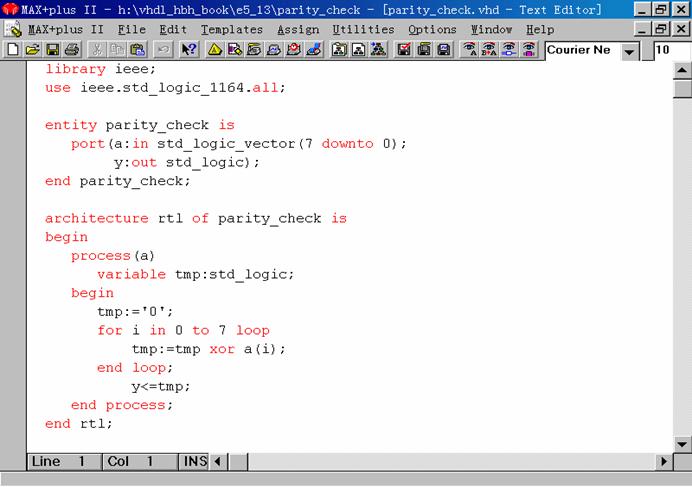Click the 'architecture' keyword
This screenshot has height=487, width=692.
97,219
